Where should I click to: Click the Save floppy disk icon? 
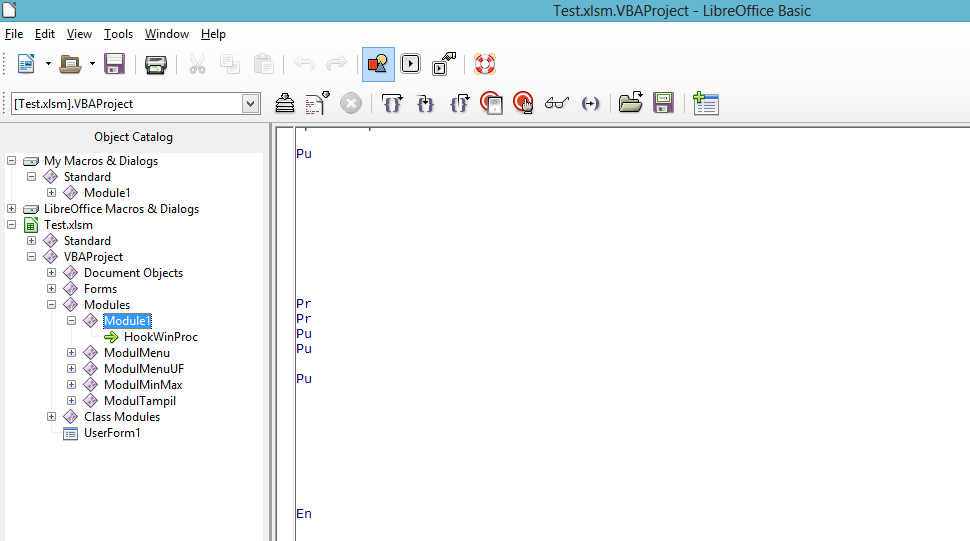coord(114,64)
